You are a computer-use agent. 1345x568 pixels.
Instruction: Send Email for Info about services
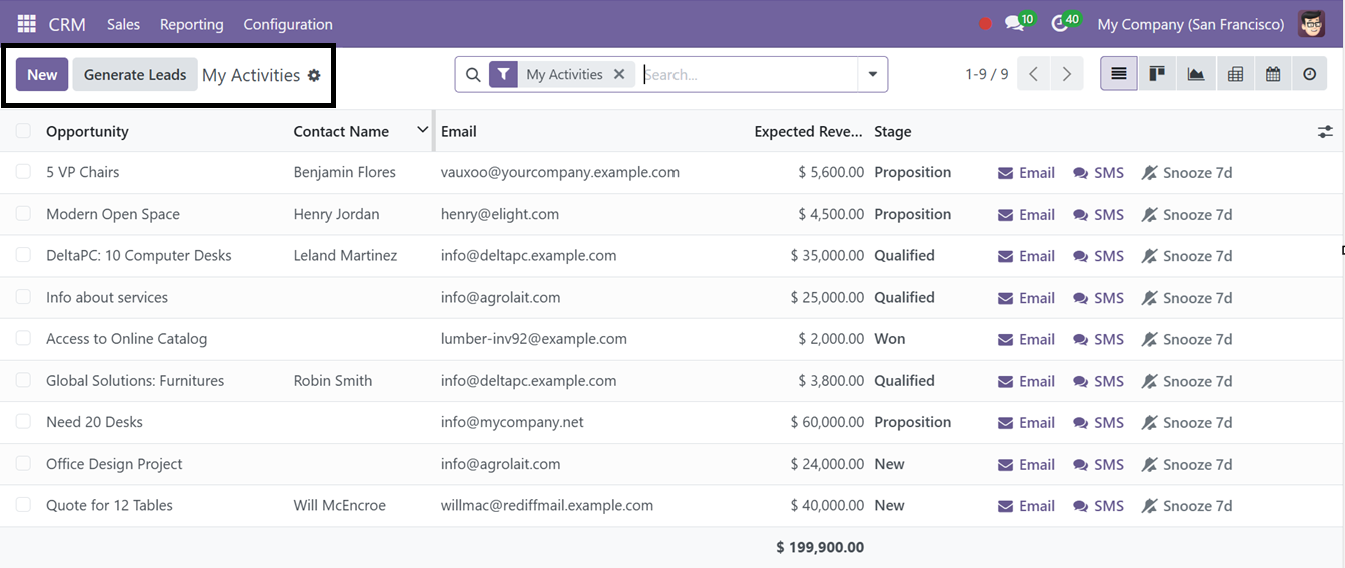tap(1026, 298)
